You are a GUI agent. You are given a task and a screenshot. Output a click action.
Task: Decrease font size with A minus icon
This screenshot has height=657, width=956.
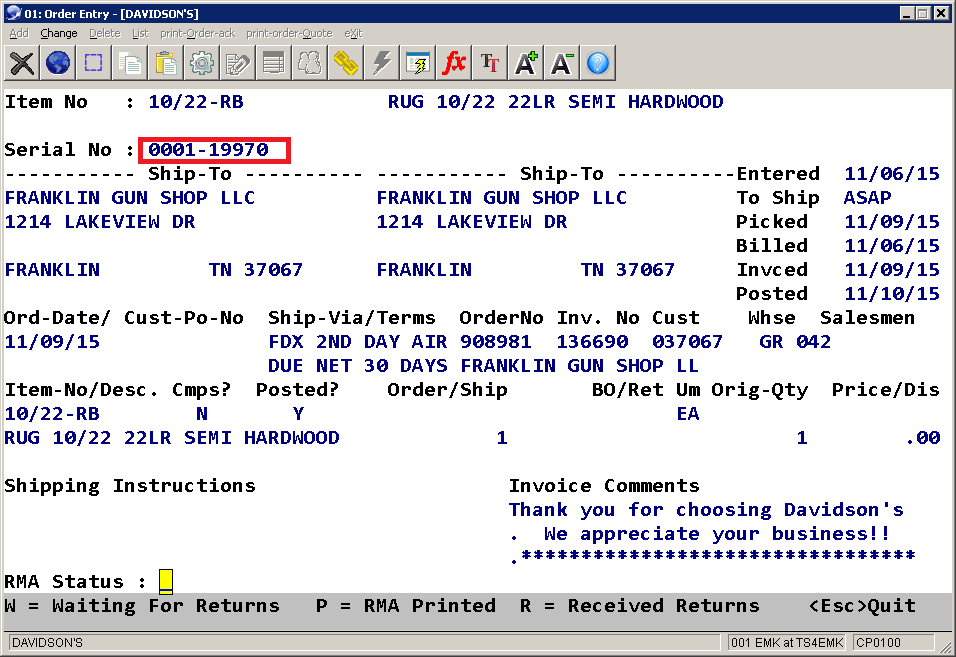tap(562, 63)
